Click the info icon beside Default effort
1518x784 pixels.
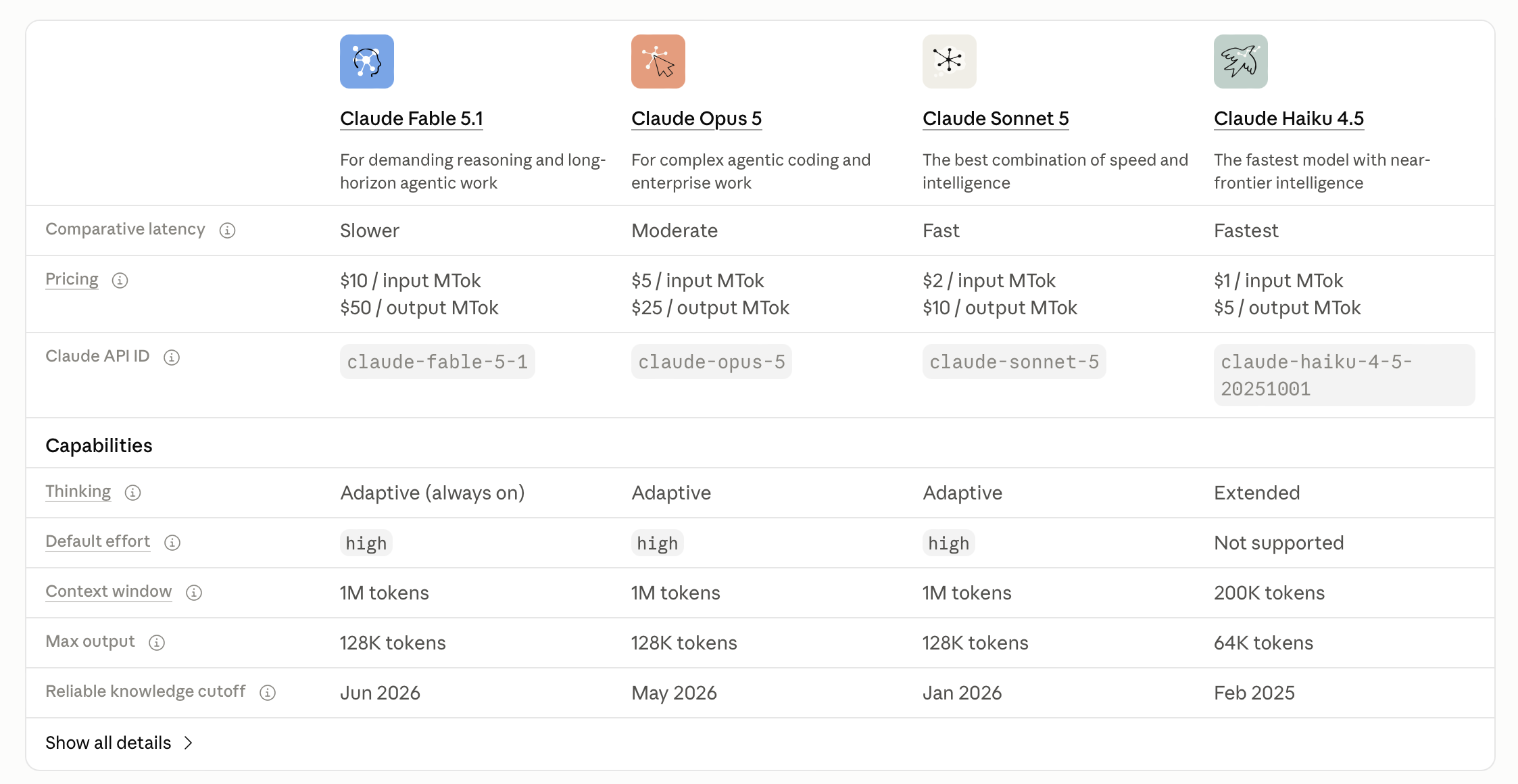pyautogui.click(x=172, y=543)
